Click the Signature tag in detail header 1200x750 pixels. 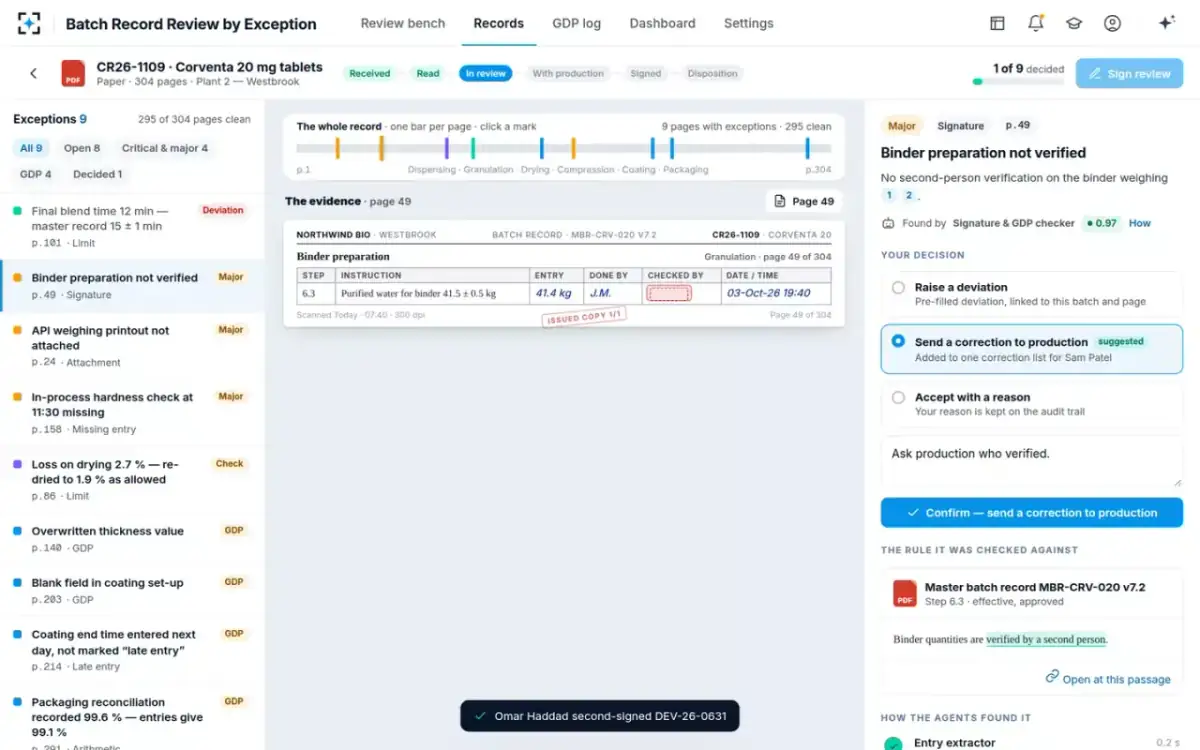coord(960,126)
